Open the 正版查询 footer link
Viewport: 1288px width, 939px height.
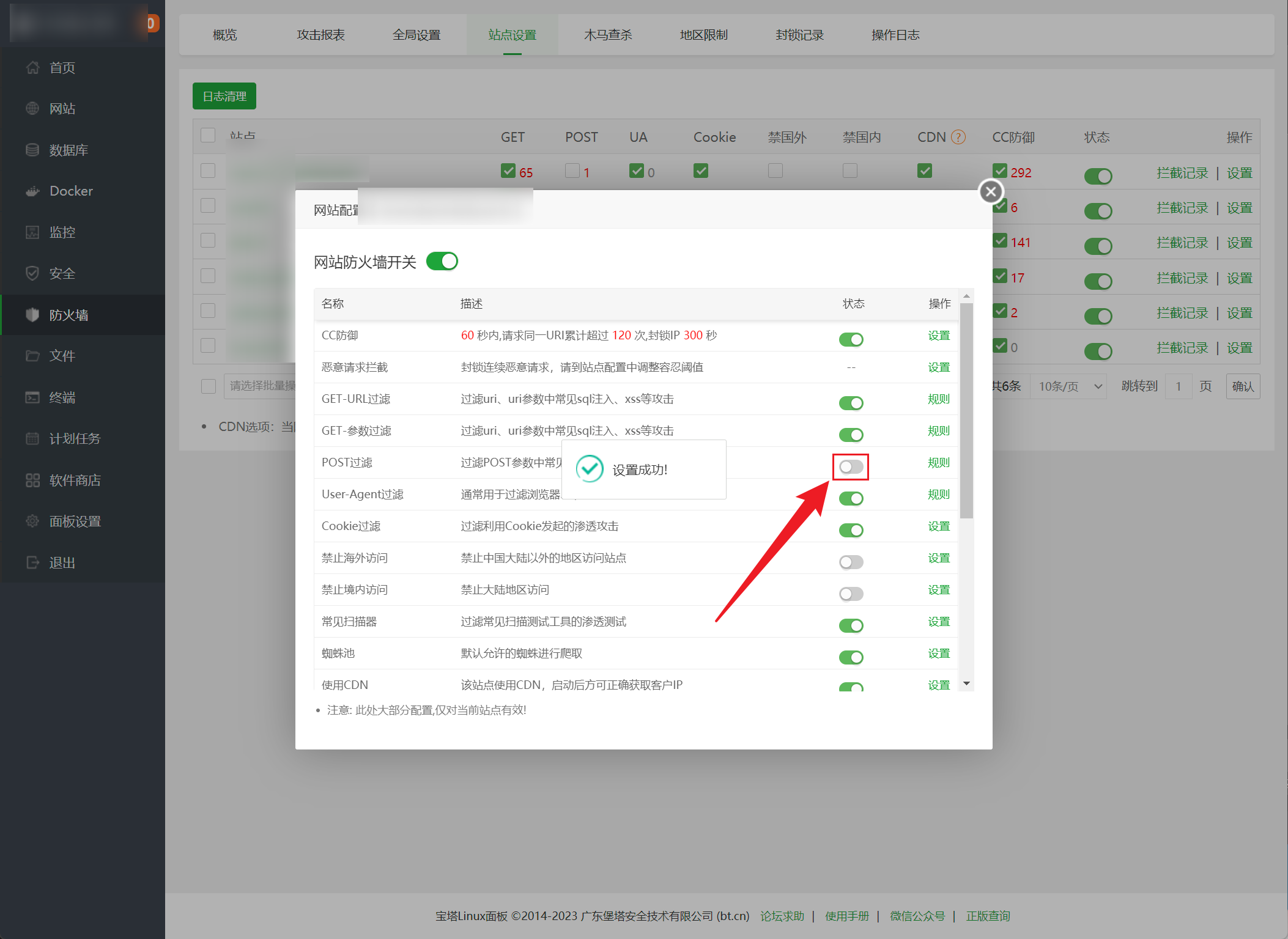(988, 916)
